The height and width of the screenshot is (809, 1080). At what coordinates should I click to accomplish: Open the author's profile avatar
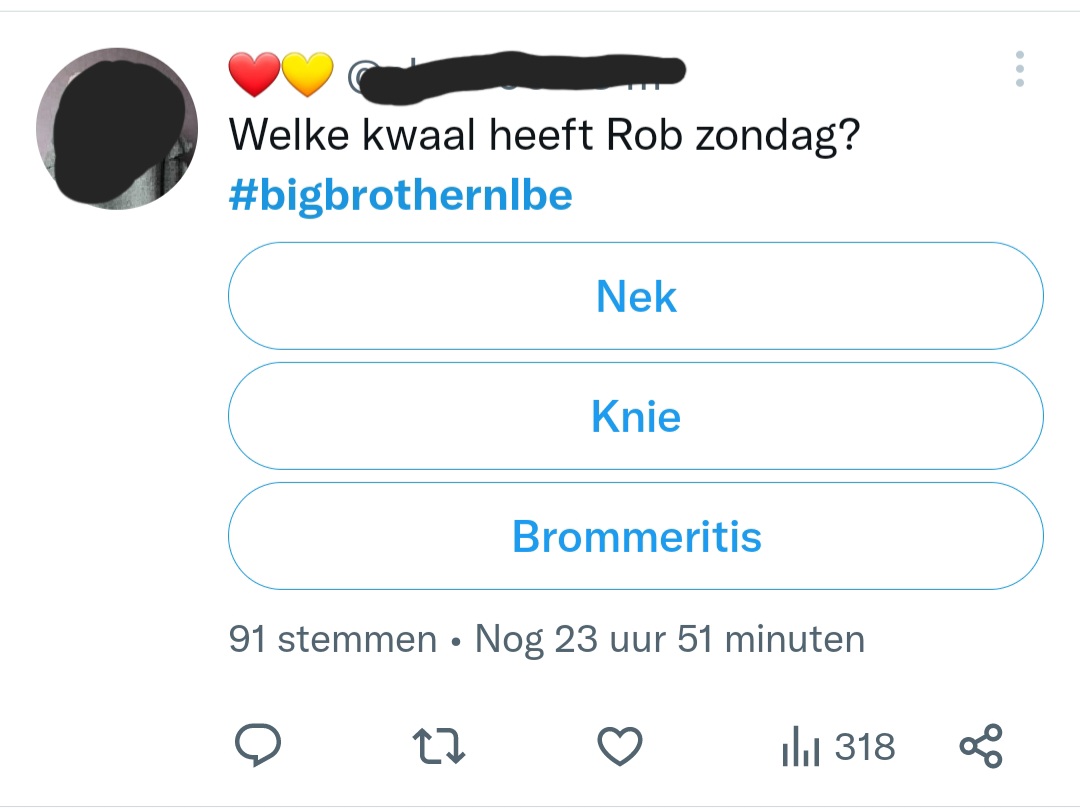117,129
